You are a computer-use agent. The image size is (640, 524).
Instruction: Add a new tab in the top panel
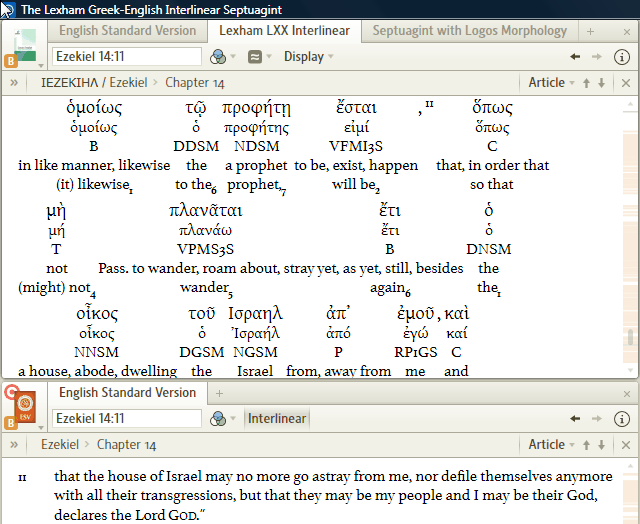click(590, 31)
